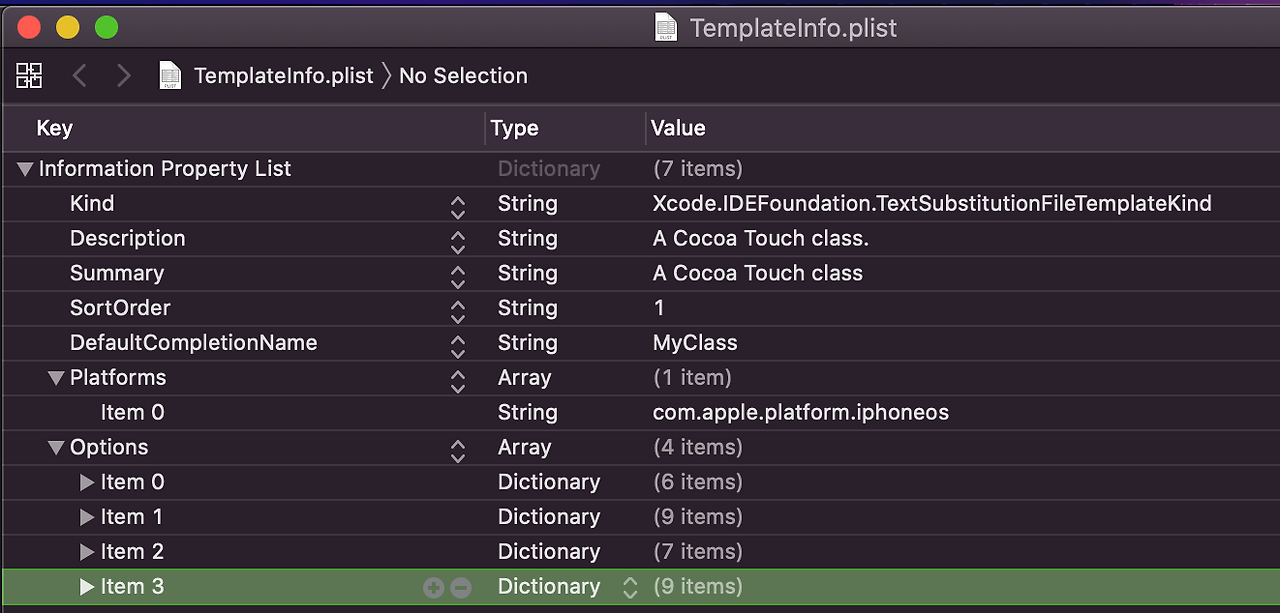Remove row with minus on Item 3
This screenshot has height=613, width=1280.
pyautogui.click(x=460, y=588)
